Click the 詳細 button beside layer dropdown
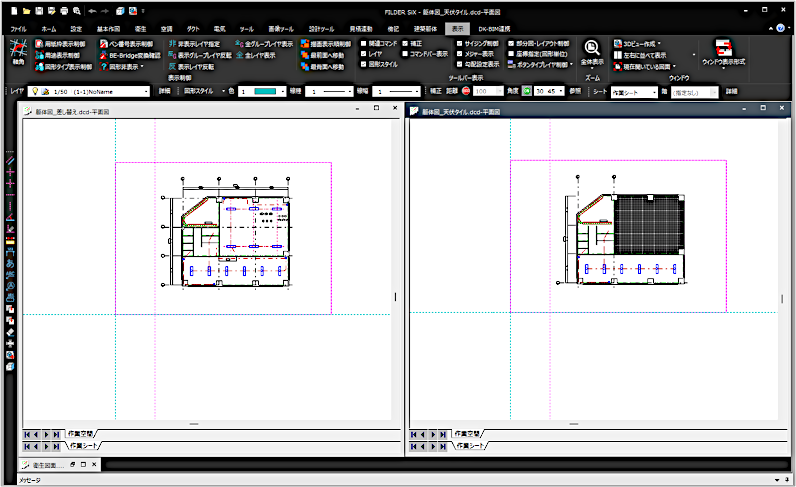796x487 pixels. coord(164,91)
